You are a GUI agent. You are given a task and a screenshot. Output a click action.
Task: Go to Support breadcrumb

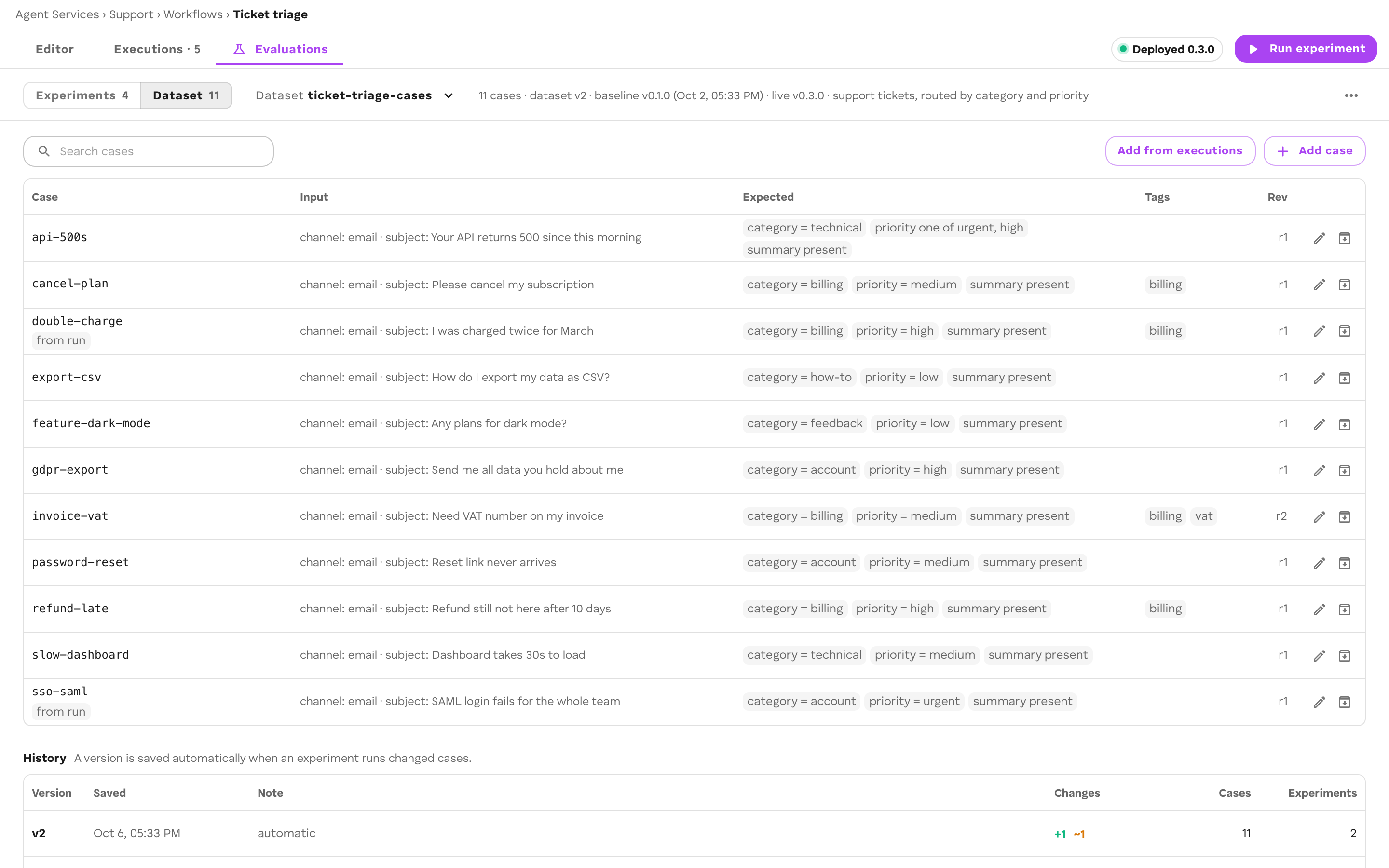pyautogui.click(x=131, y=14)
